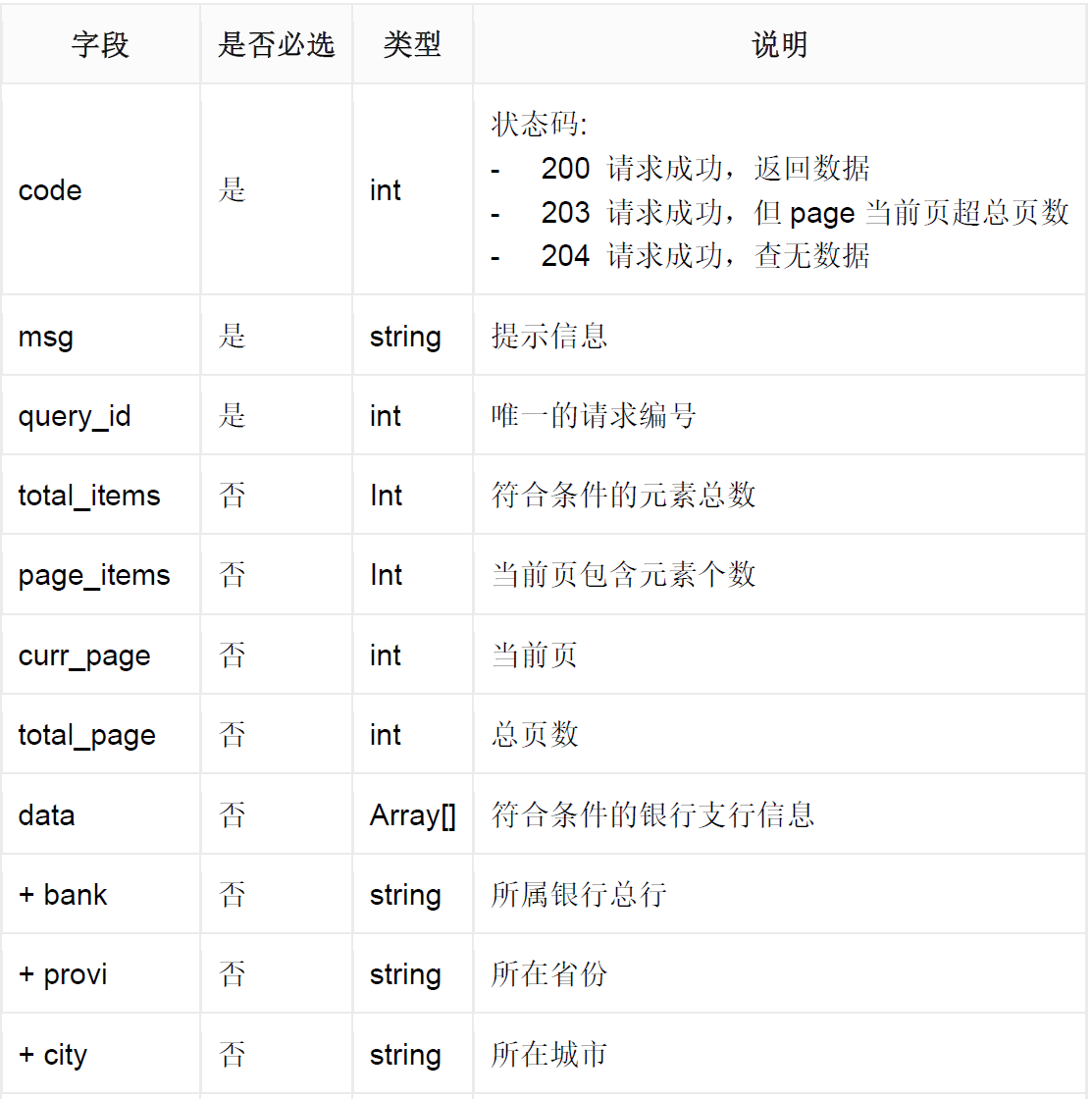
Task: Click the 唯一的请求编号 description
Action: click(593, 416)
